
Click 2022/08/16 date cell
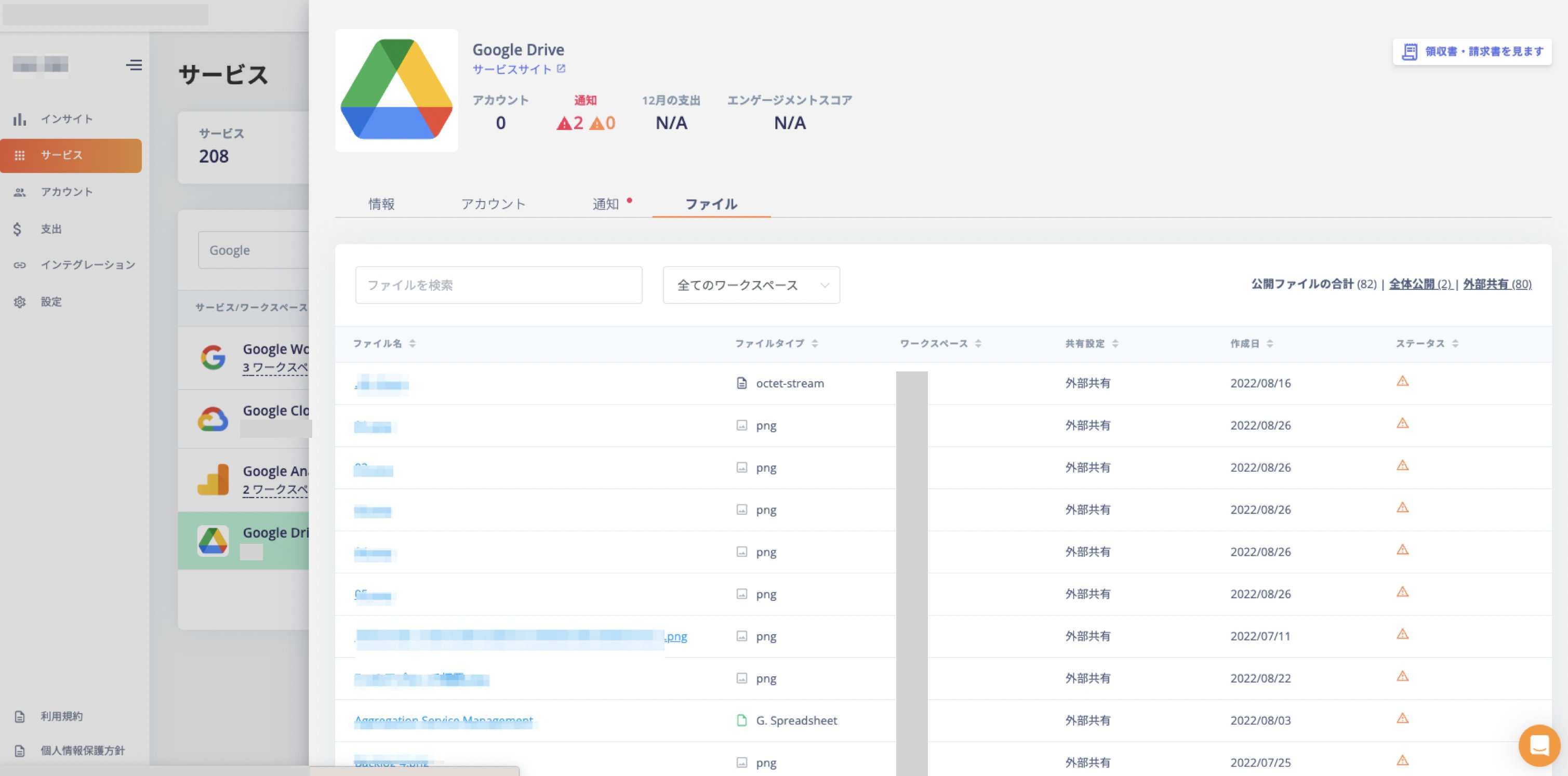coord(1260,383)
